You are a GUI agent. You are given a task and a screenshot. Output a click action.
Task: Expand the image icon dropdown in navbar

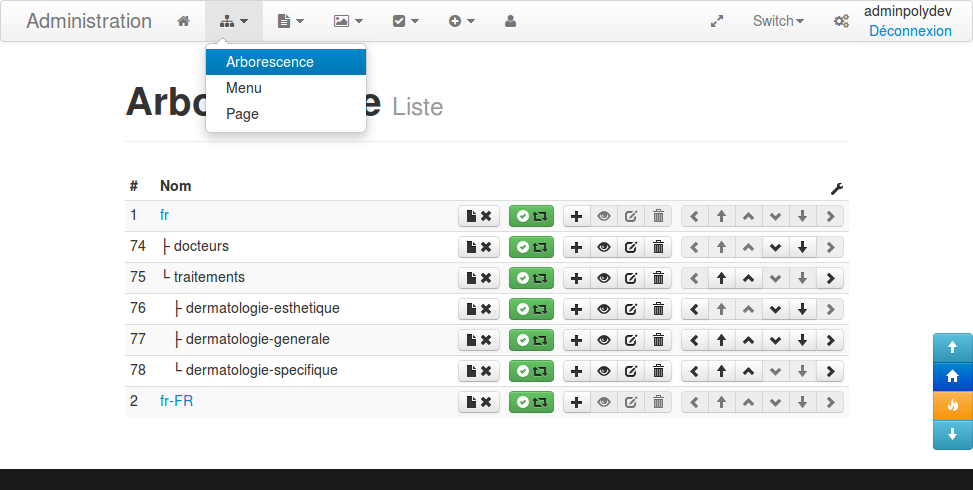348,21
